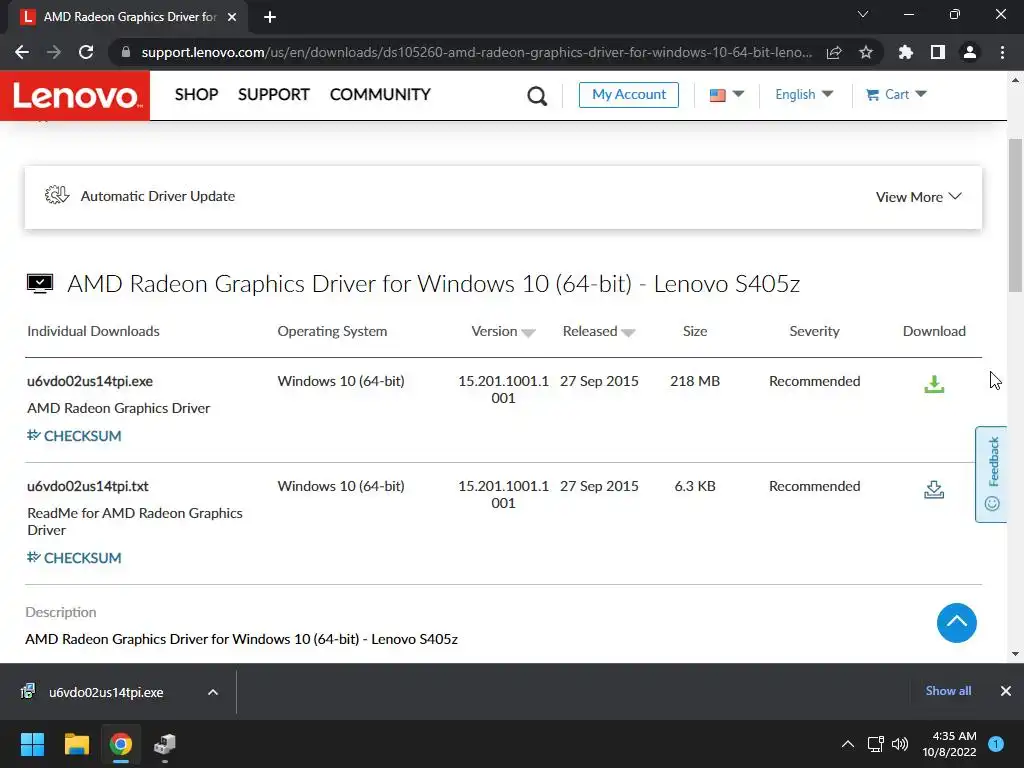Click the 218 MB size value
The image size is (1024, 768).
(x=694, y=381)
